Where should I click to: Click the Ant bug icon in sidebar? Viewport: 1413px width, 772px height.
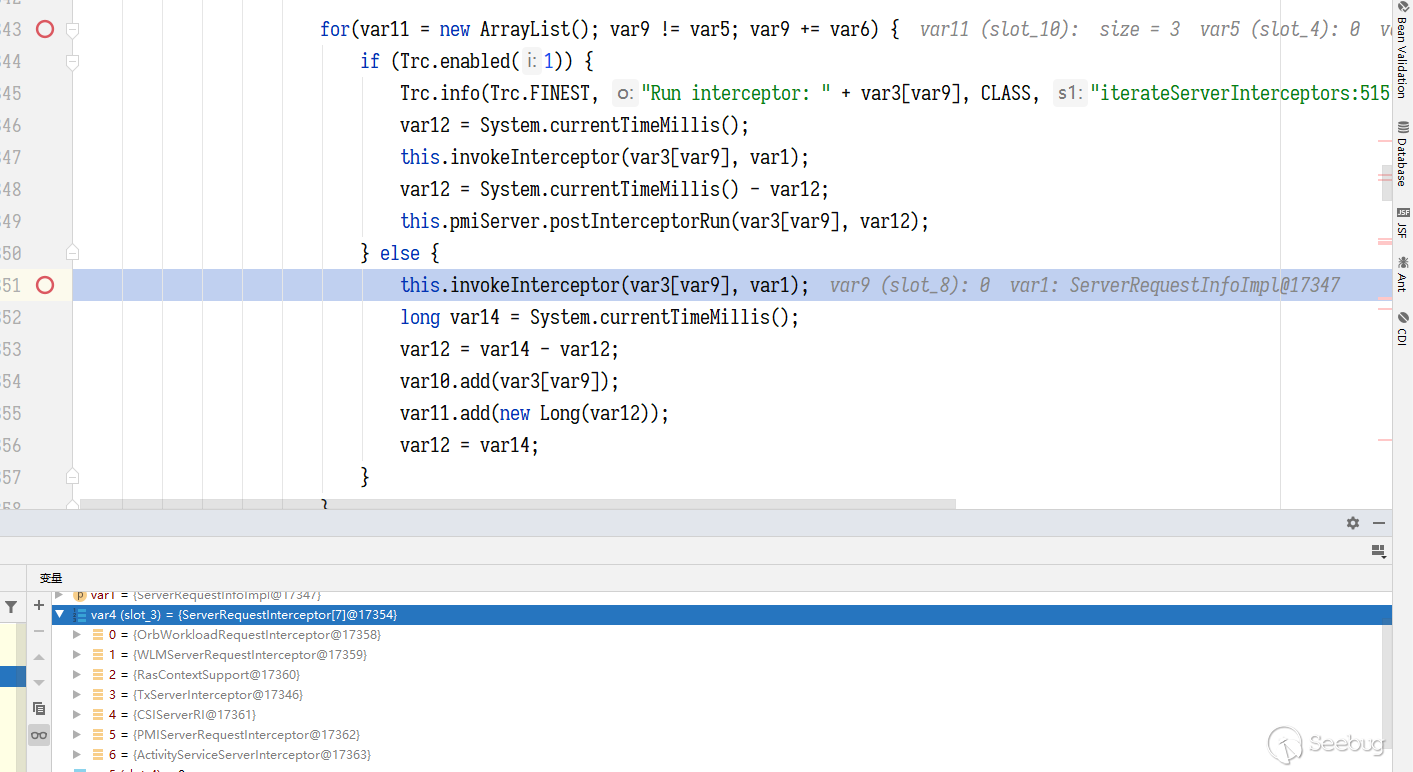pos(1402,261)
